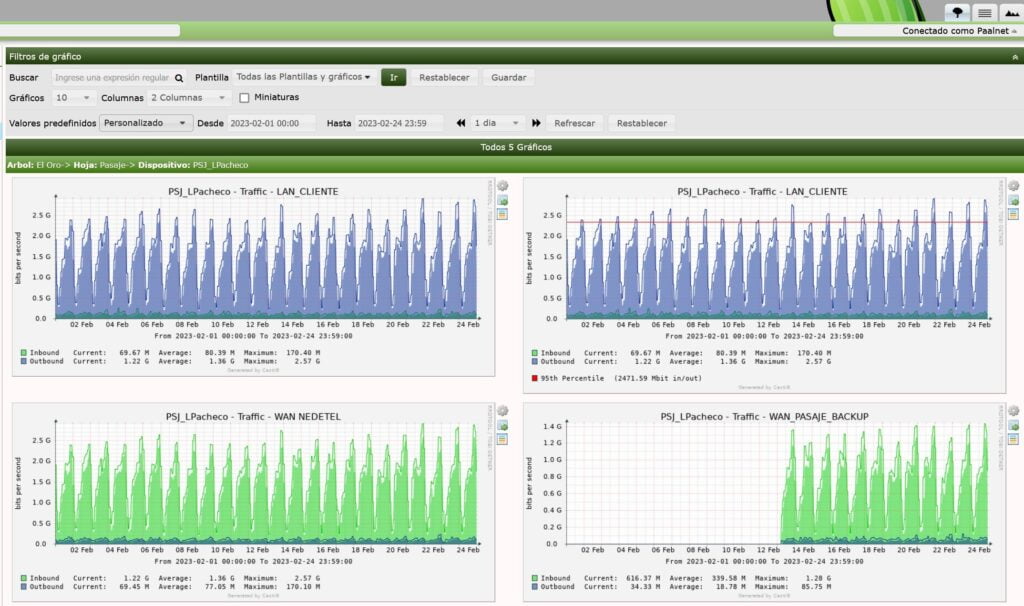Open the list view tab icon
This screenshot has width=1024, height=606.
984,12
